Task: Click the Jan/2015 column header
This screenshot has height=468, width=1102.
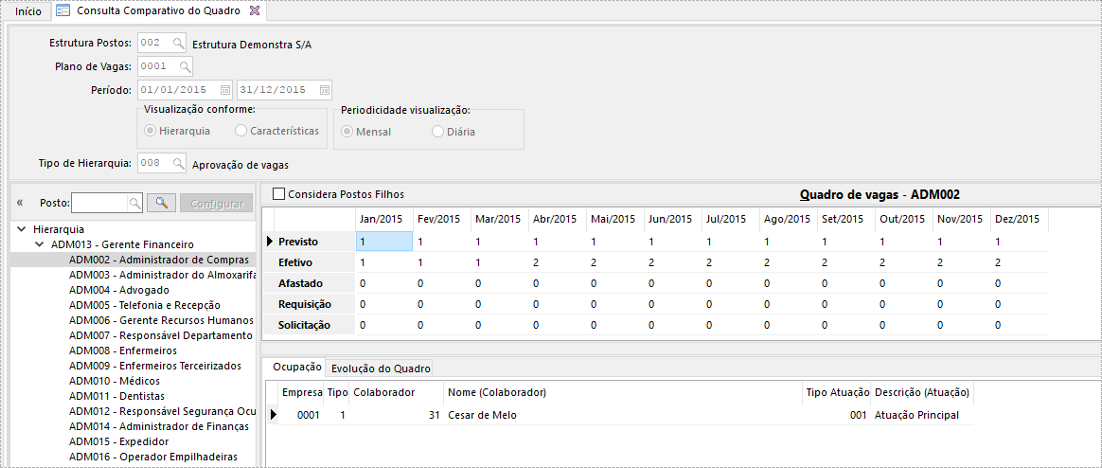Action: click(384, 219)
